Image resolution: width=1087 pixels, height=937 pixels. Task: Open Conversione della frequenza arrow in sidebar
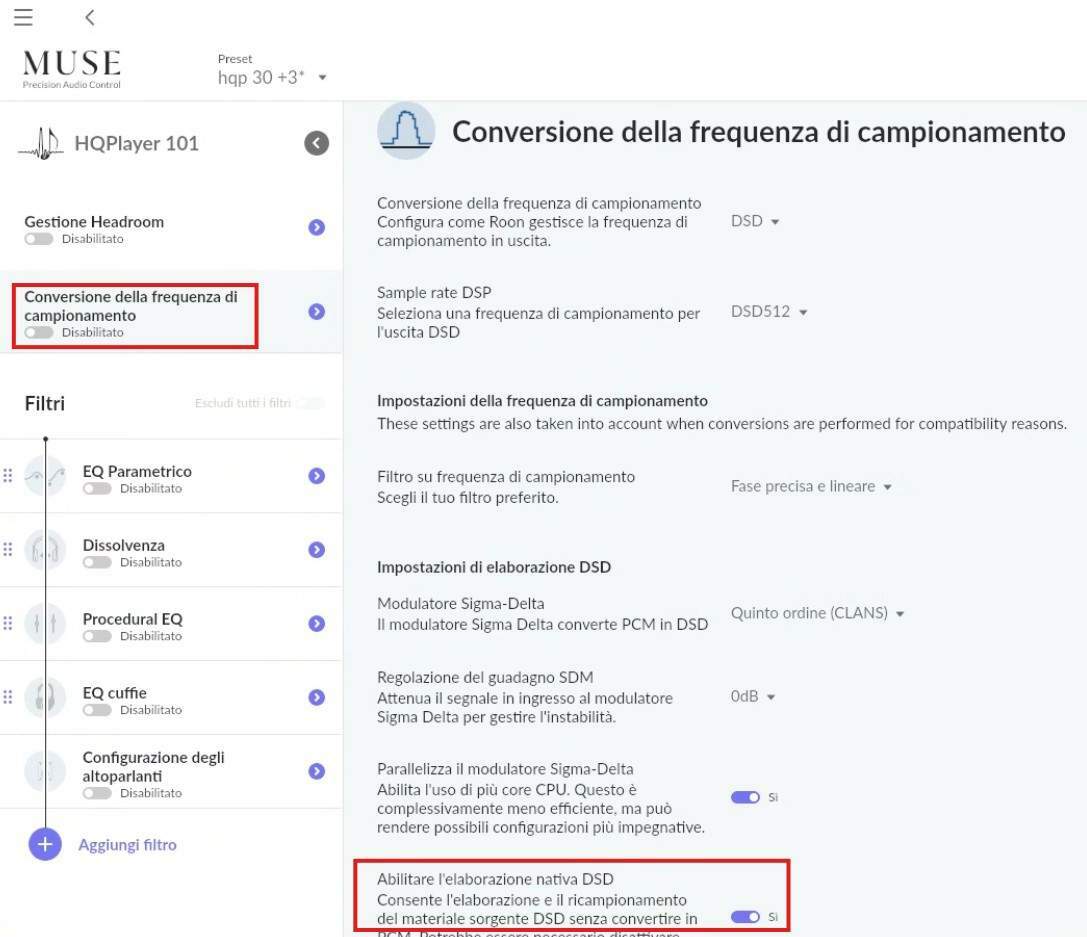[317, 312]
